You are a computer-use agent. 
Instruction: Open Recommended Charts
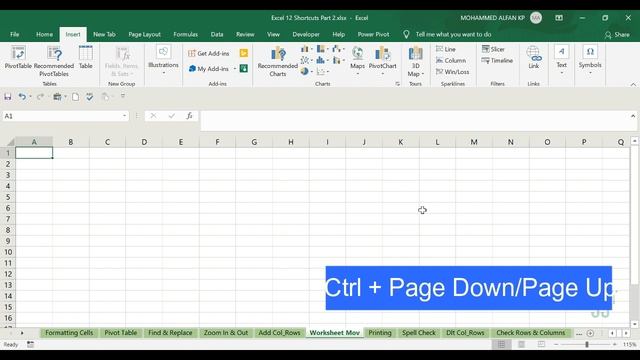click(278, 61)
